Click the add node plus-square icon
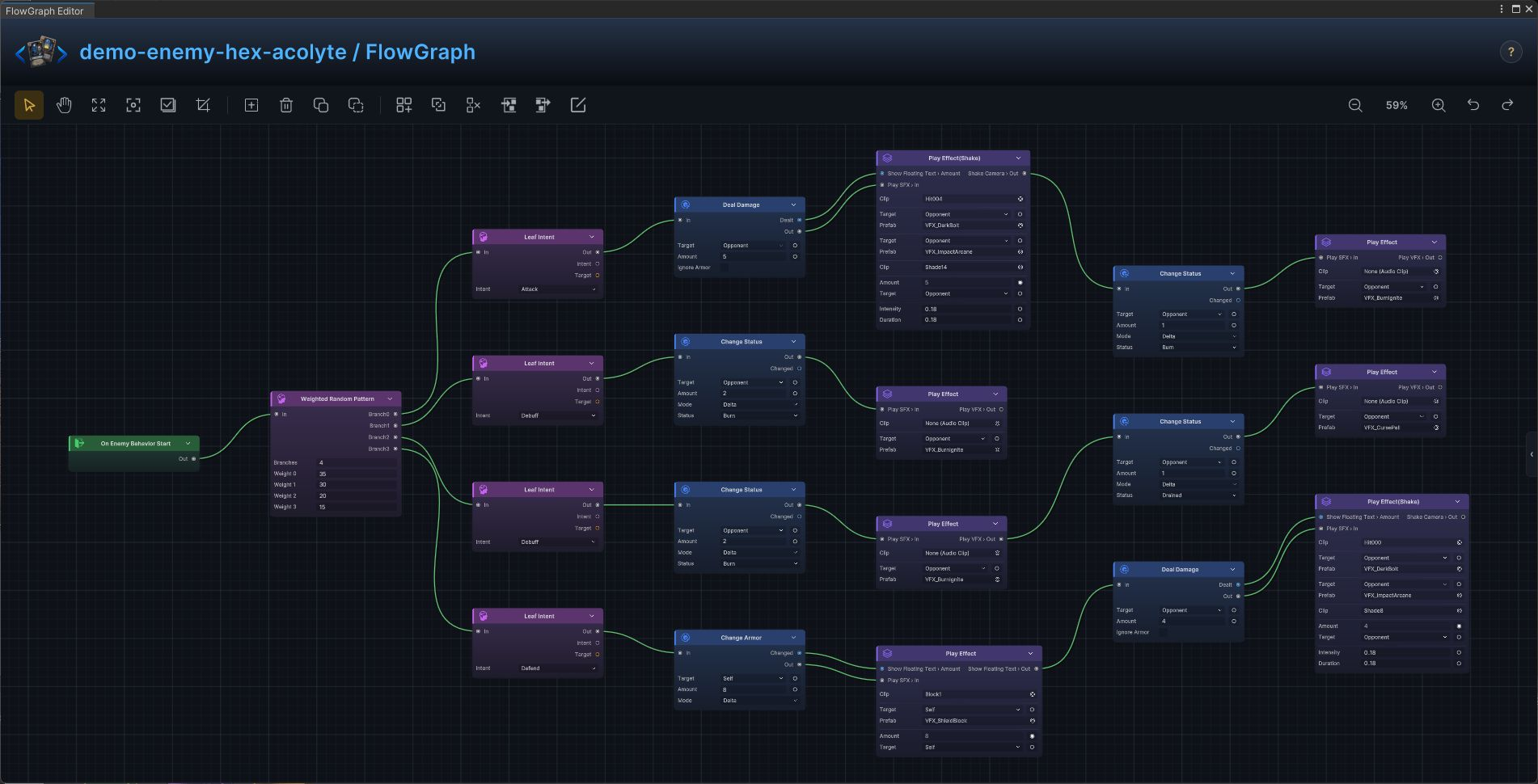 [x=251, y=105]
